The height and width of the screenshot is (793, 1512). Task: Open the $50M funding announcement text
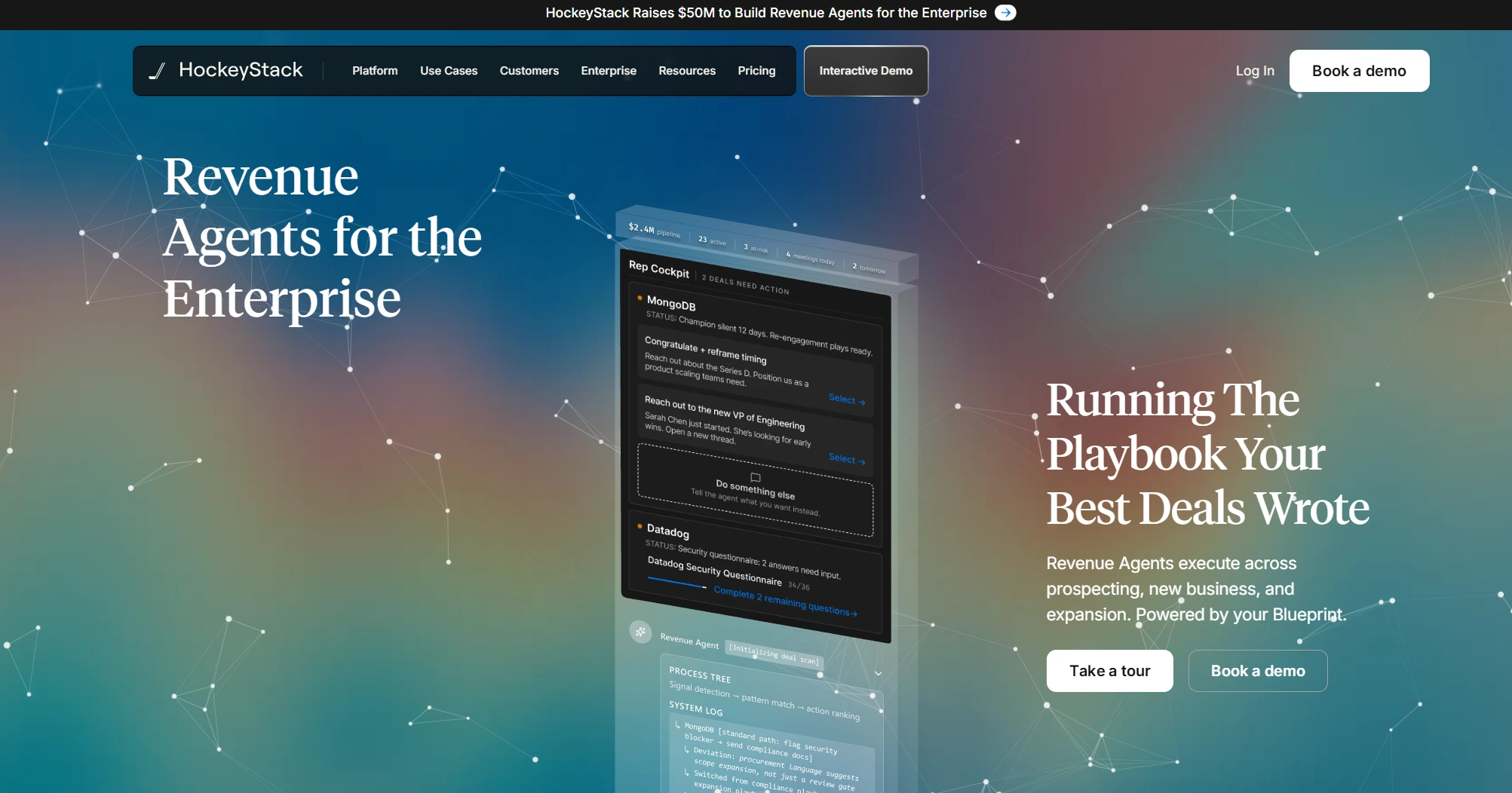tap(766, 13)
